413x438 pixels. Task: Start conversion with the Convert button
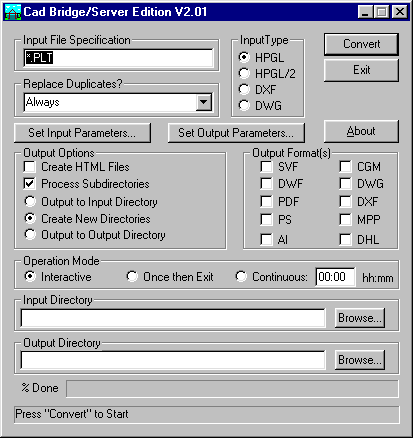(361, 44)
